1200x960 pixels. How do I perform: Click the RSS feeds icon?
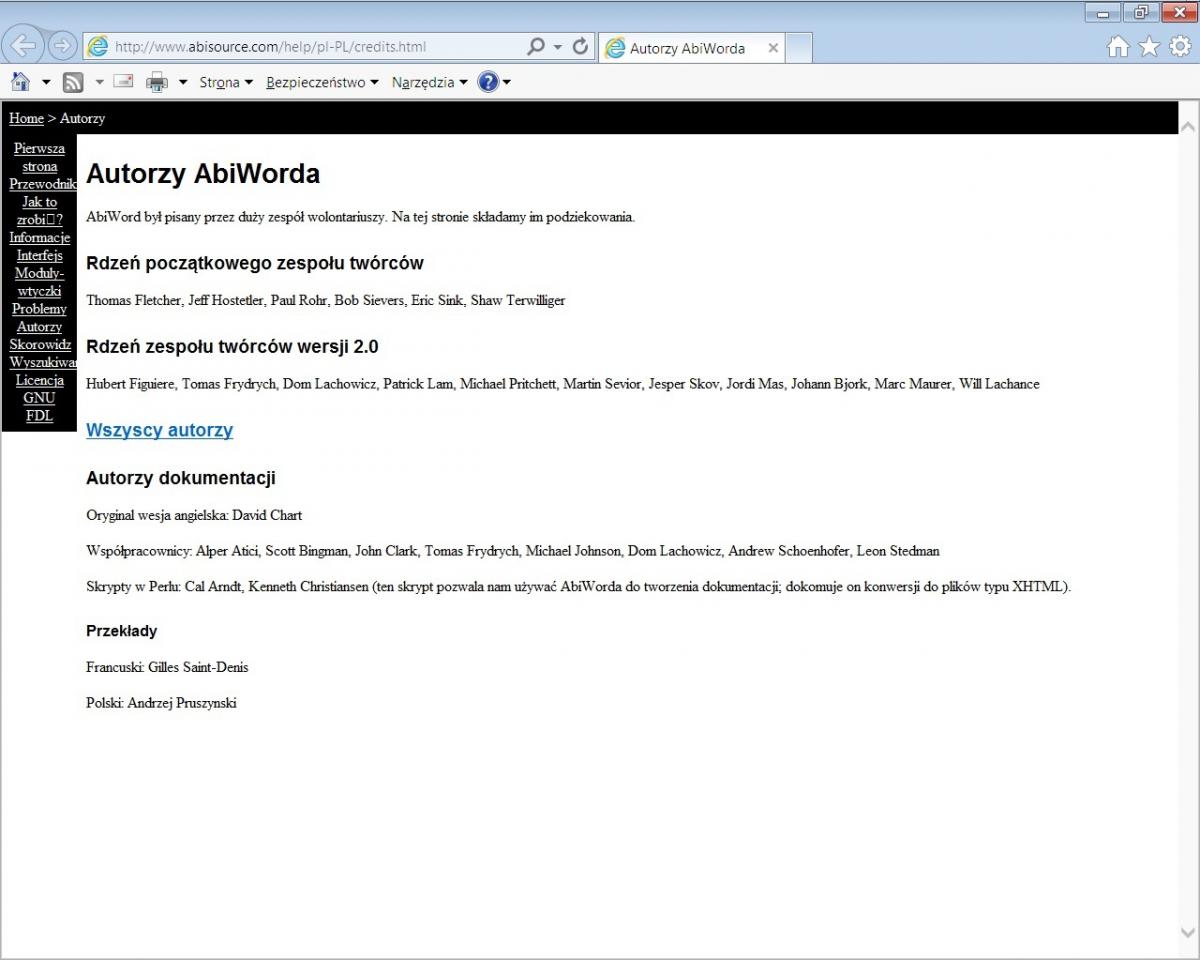point(73,82)
